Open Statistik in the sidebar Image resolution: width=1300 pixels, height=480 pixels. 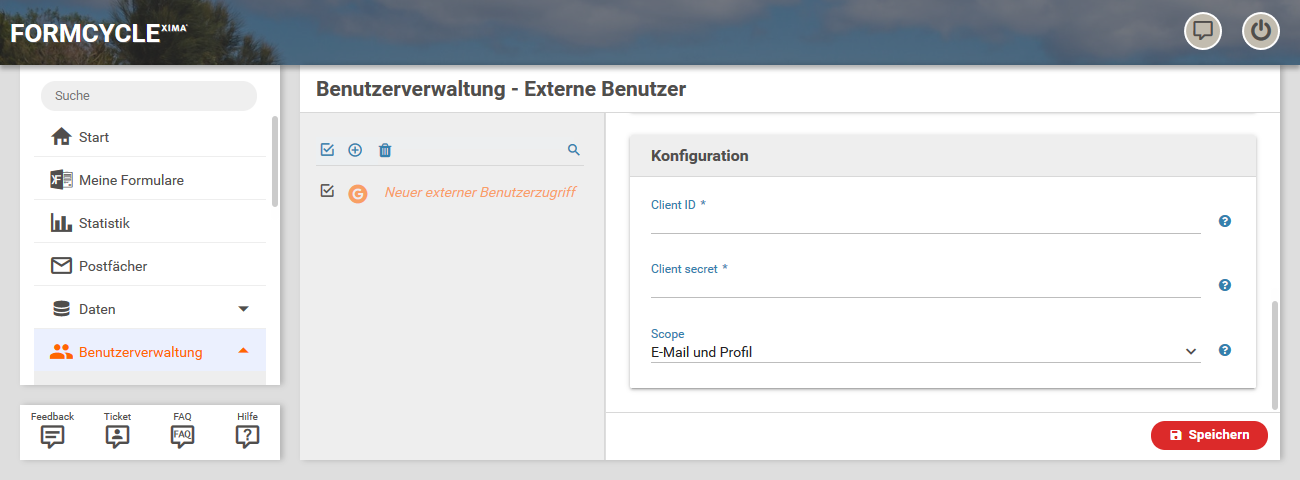[104, 223]
